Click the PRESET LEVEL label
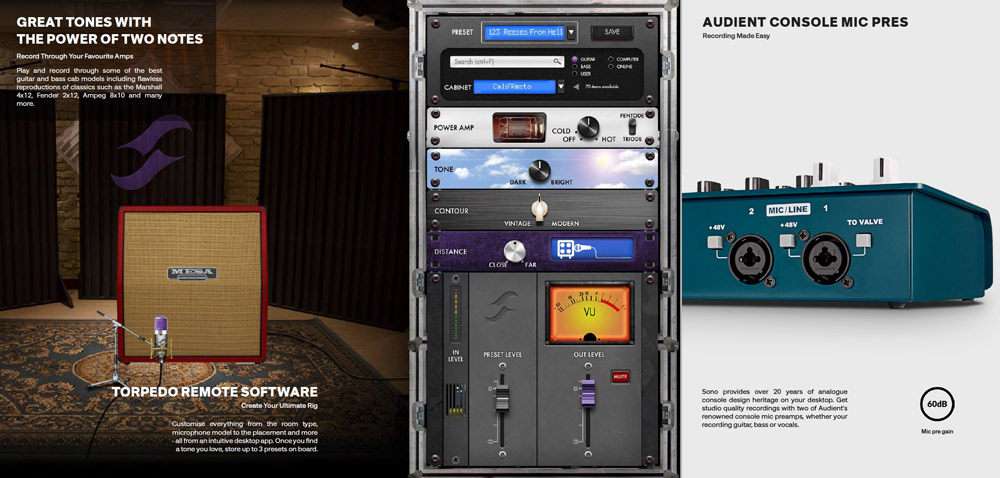Screen dimensions: 1000x478 pos(503,355)
